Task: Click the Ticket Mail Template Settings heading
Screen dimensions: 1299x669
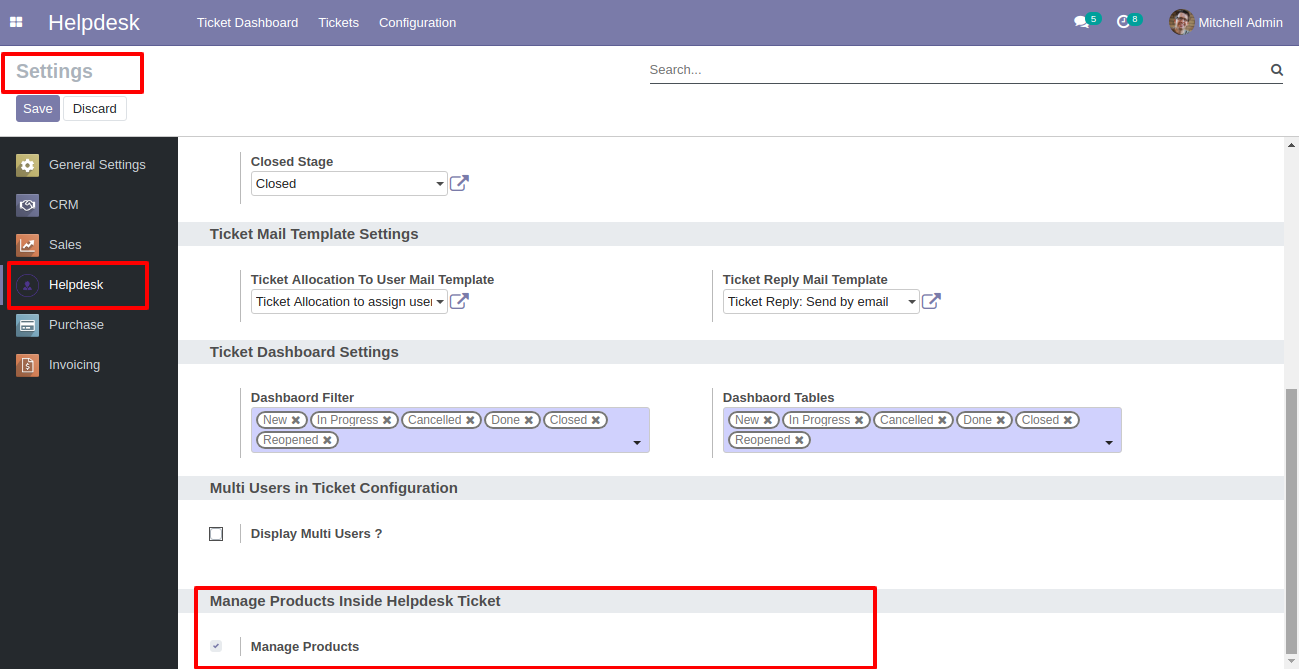Action: tap(314, 234)
